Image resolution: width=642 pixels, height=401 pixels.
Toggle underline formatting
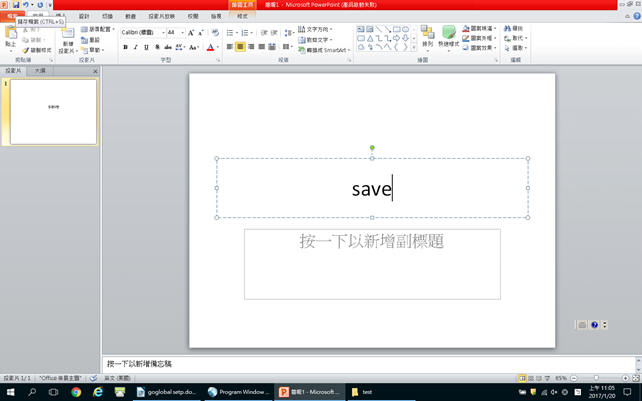coord(147,47)
